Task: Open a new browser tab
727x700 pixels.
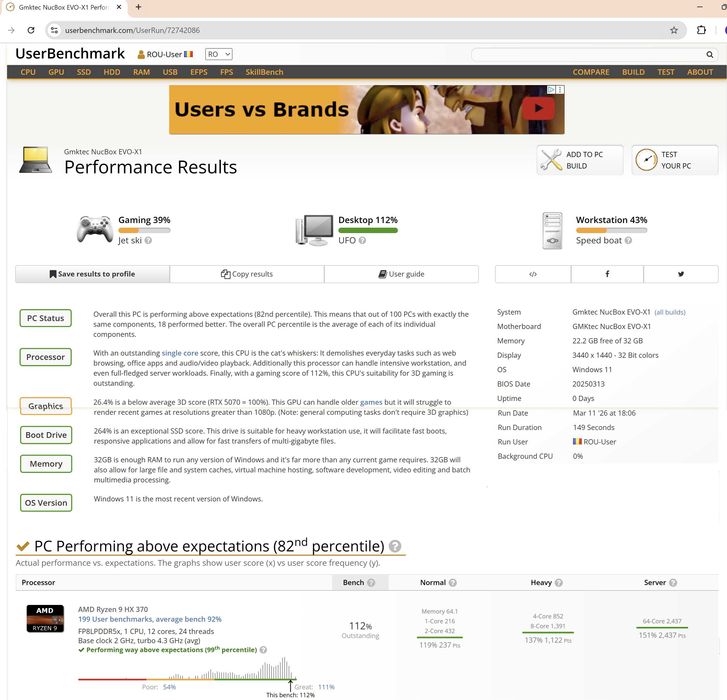Action: point(138,7)
